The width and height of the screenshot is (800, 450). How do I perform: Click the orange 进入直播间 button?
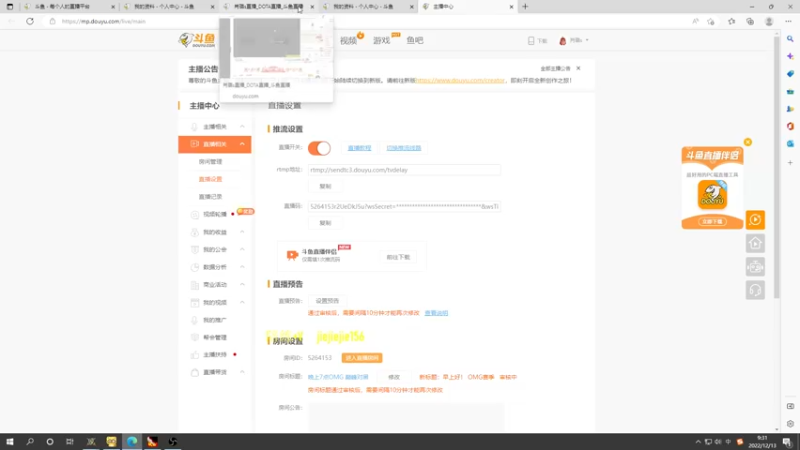pos(362,358)
